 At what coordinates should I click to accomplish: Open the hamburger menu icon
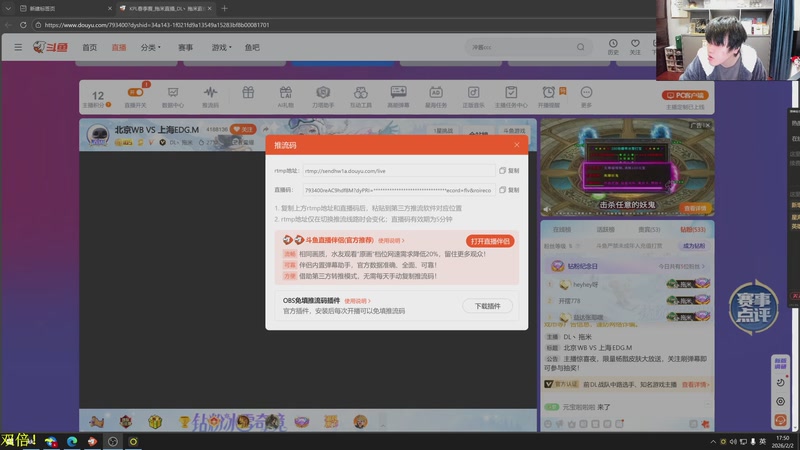(x=18, y=47)
